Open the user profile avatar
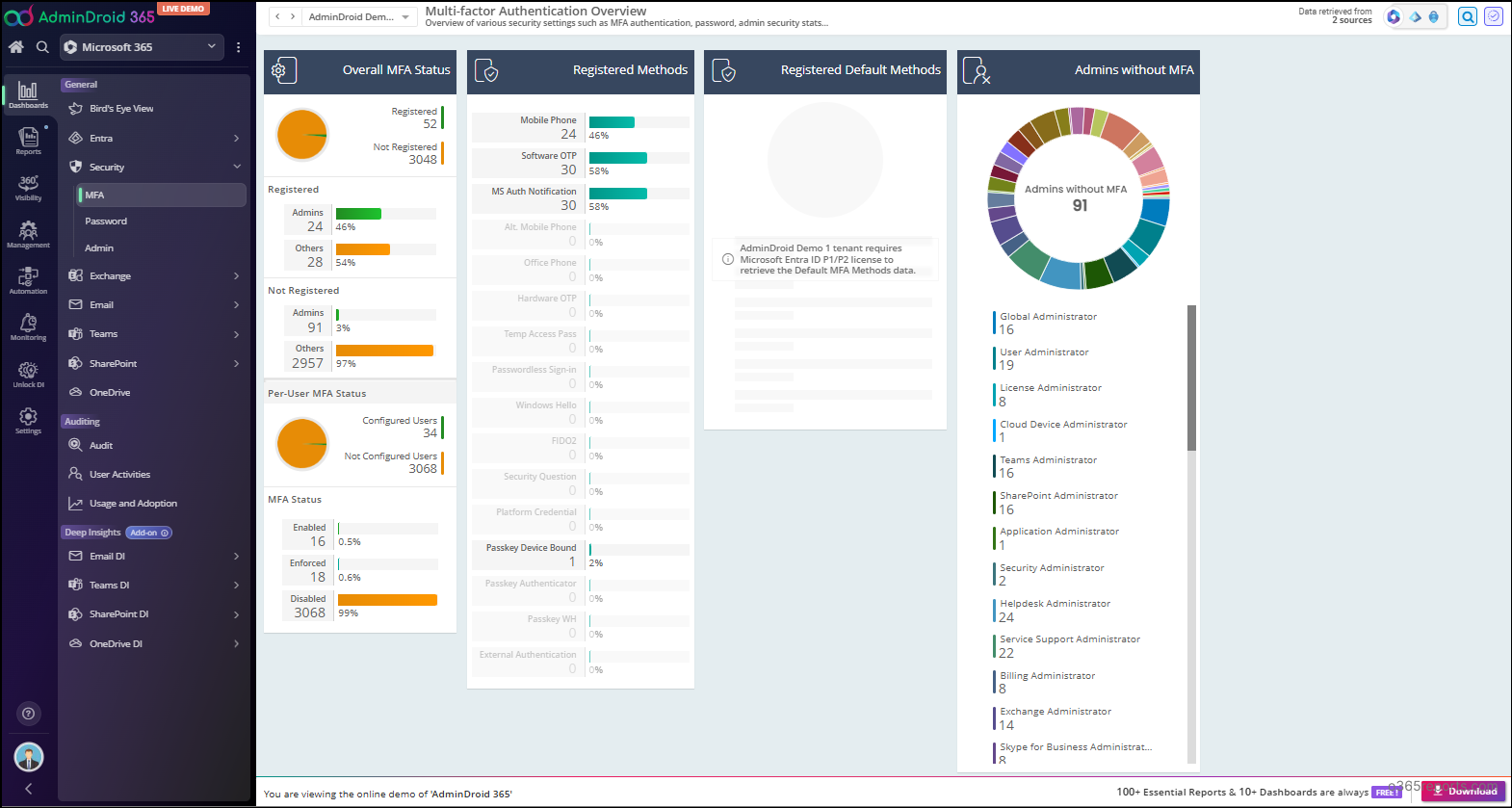Image resolution: width=1512 pixels, height=808 pixels. tap(29, 757)
